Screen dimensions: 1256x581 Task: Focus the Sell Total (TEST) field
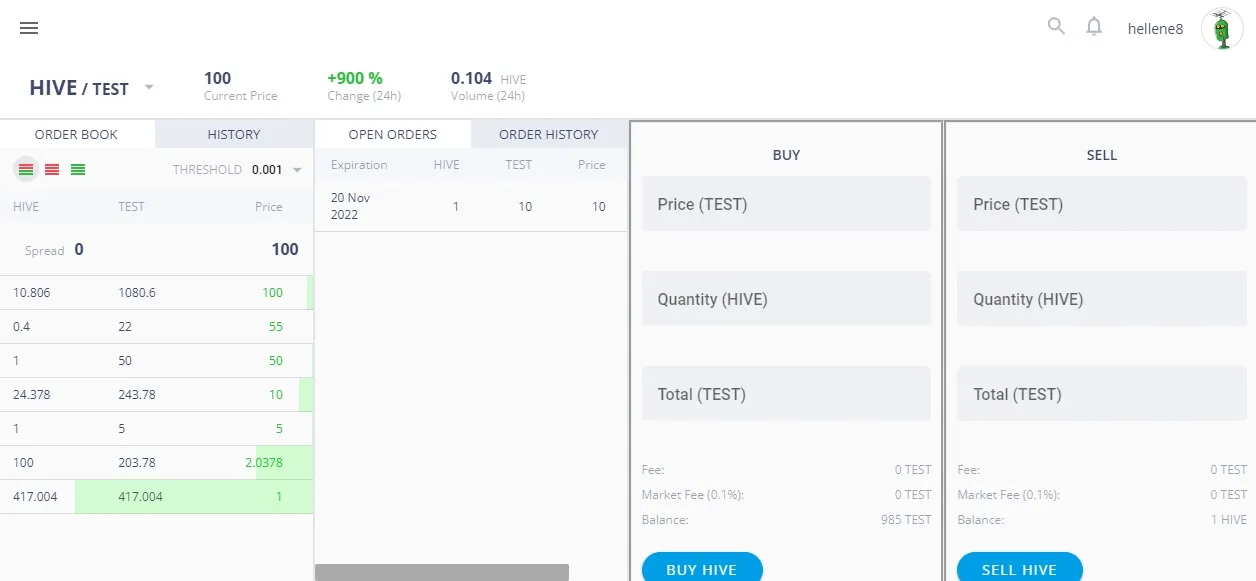[x=1102, y=394]
